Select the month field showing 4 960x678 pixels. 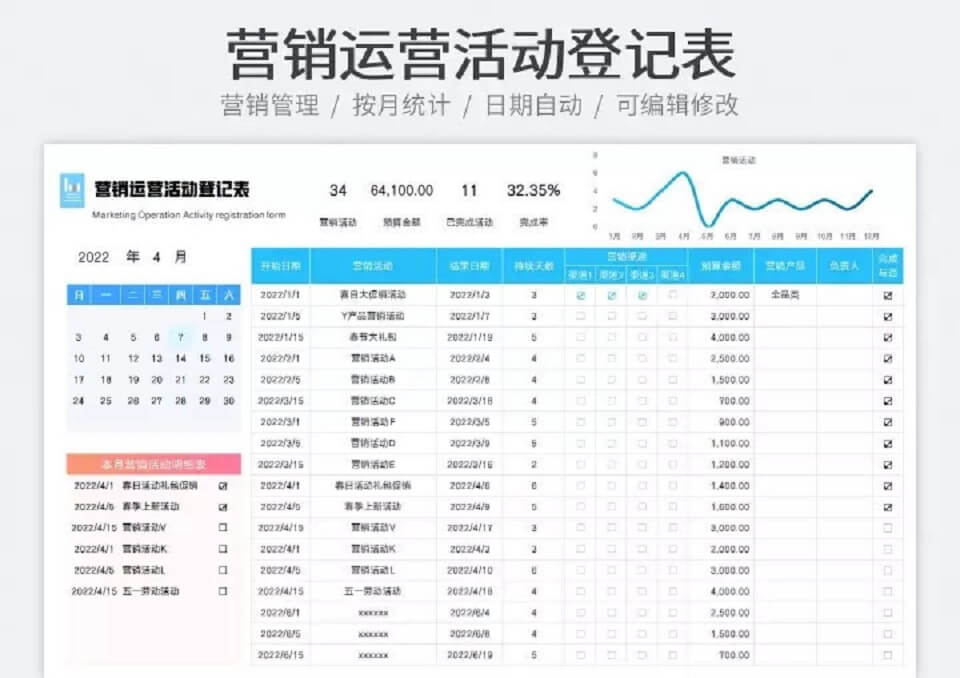(x=157, y=257)
